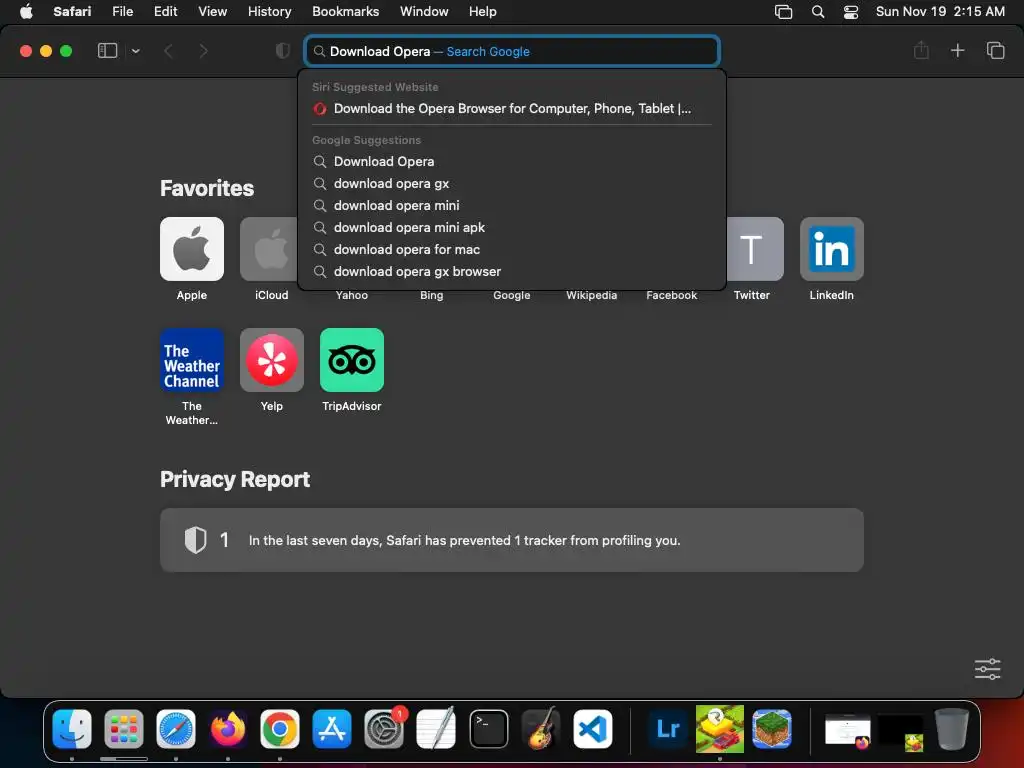Image resolution: width=1024 pixels, height=768 pixels.
Task: Open Finder from the Dock
Action: pyautogui.click(x=72, y=729)
